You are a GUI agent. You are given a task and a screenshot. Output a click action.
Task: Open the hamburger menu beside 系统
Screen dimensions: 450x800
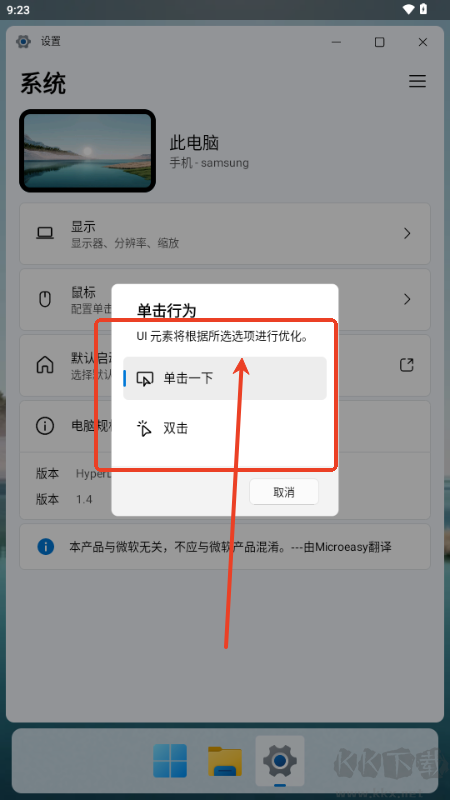click(x=417, y=81)
